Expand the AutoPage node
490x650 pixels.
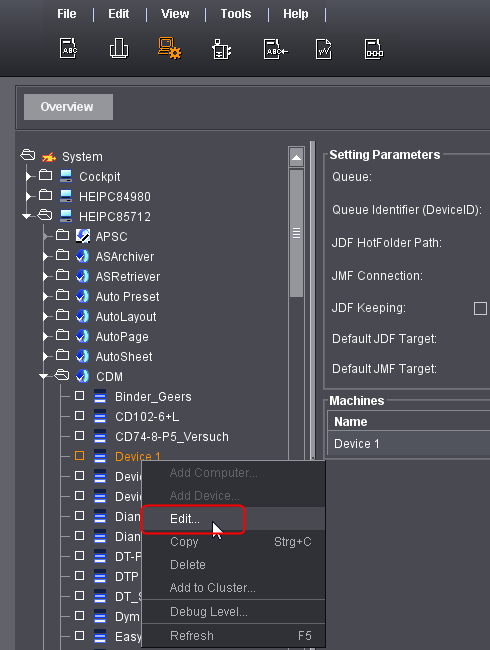tap(46, 337)
